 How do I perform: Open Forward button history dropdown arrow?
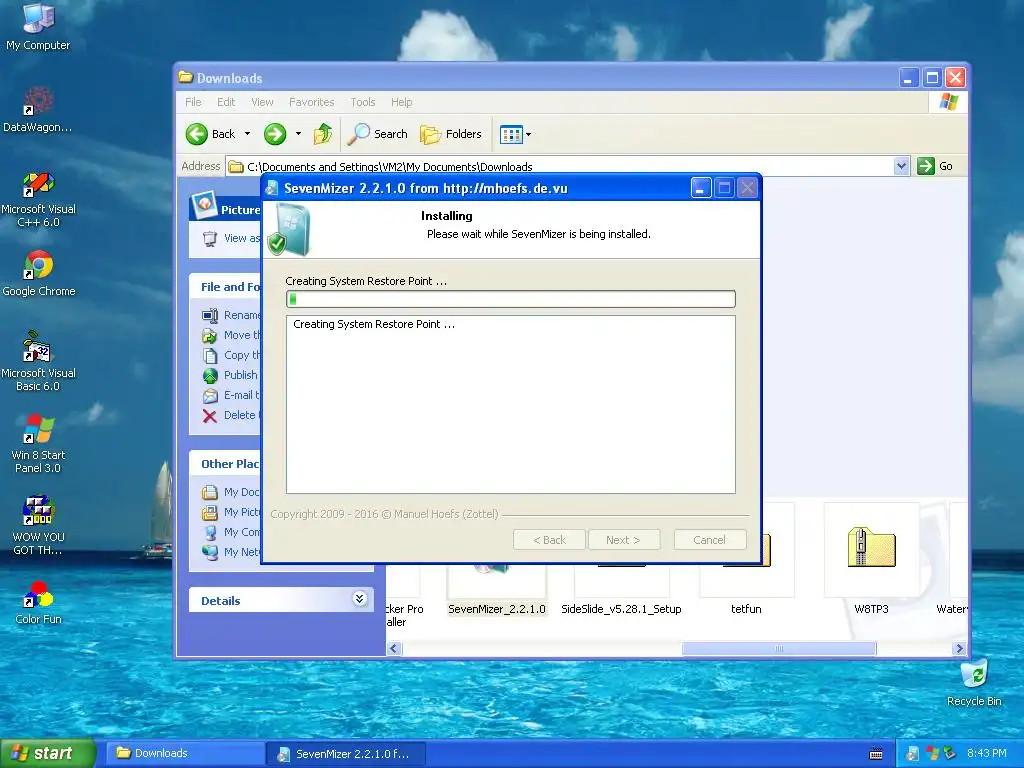click(x=298, y=134)
